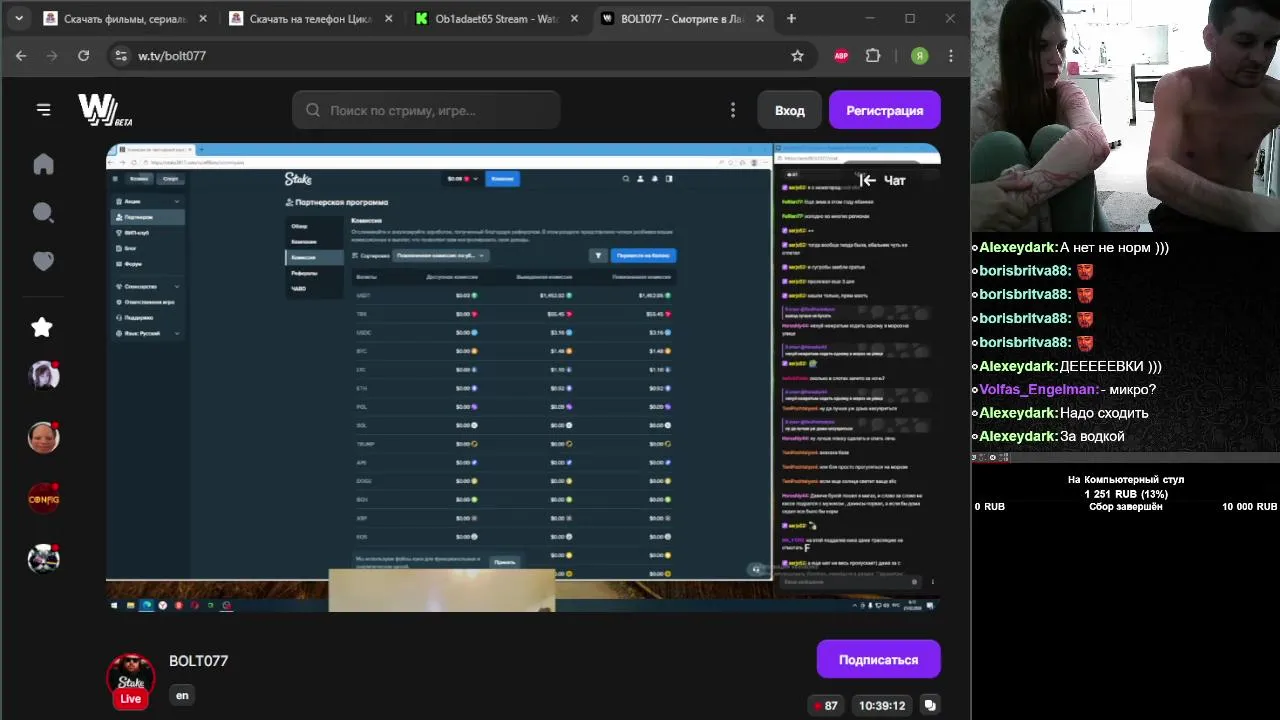Open the search icon in left sidebar

[x=43, y=212]
